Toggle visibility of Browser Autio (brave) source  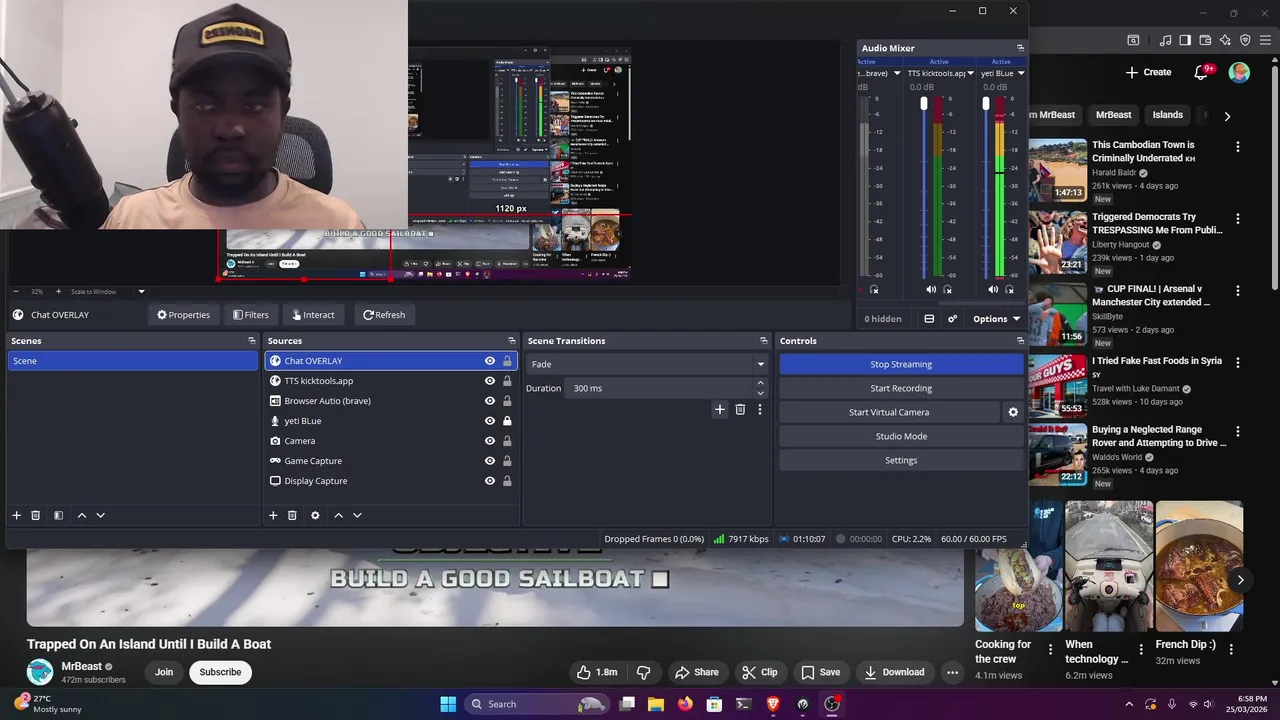pos(490,401)
